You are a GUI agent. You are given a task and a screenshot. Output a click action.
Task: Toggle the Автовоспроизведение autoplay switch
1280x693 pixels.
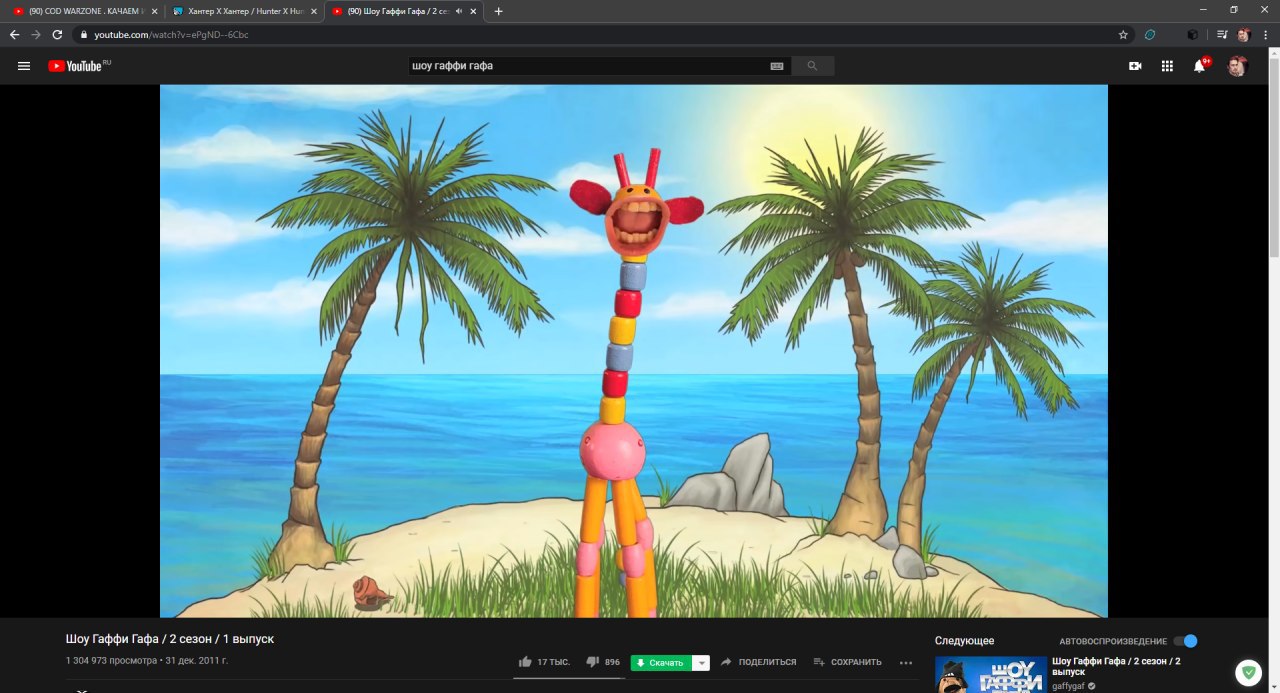pyautogui.click(x=1185, y=641)
